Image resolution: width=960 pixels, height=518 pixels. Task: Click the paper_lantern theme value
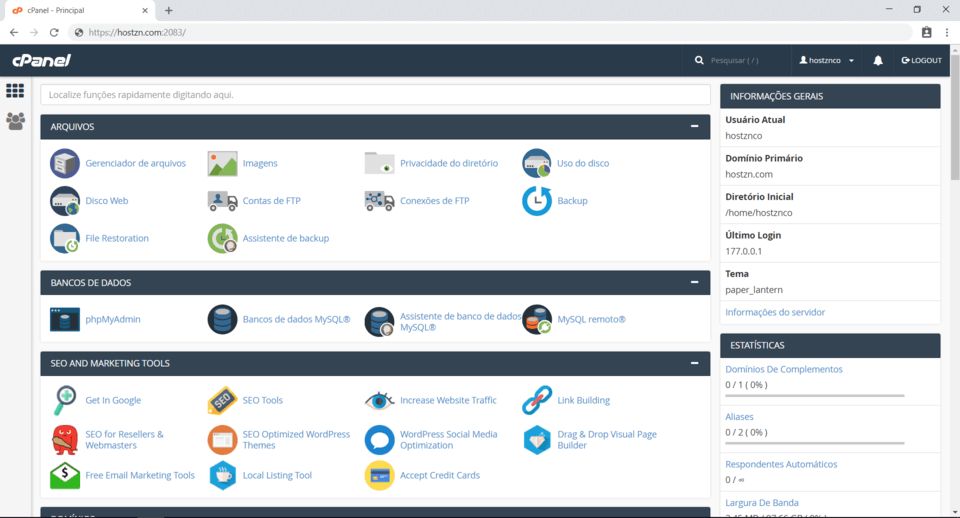754,290
